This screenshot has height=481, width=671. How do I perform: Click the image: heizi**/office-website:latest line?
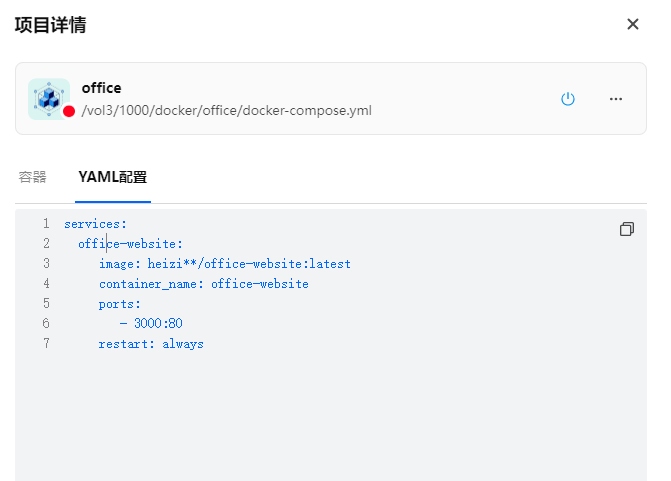click(224, 264)
